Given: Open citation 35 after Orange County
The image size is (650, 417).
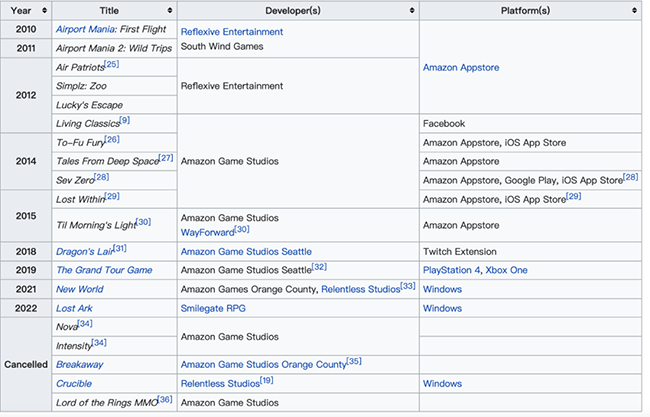Looking at the screenshot, I should [x=354, y=361].
